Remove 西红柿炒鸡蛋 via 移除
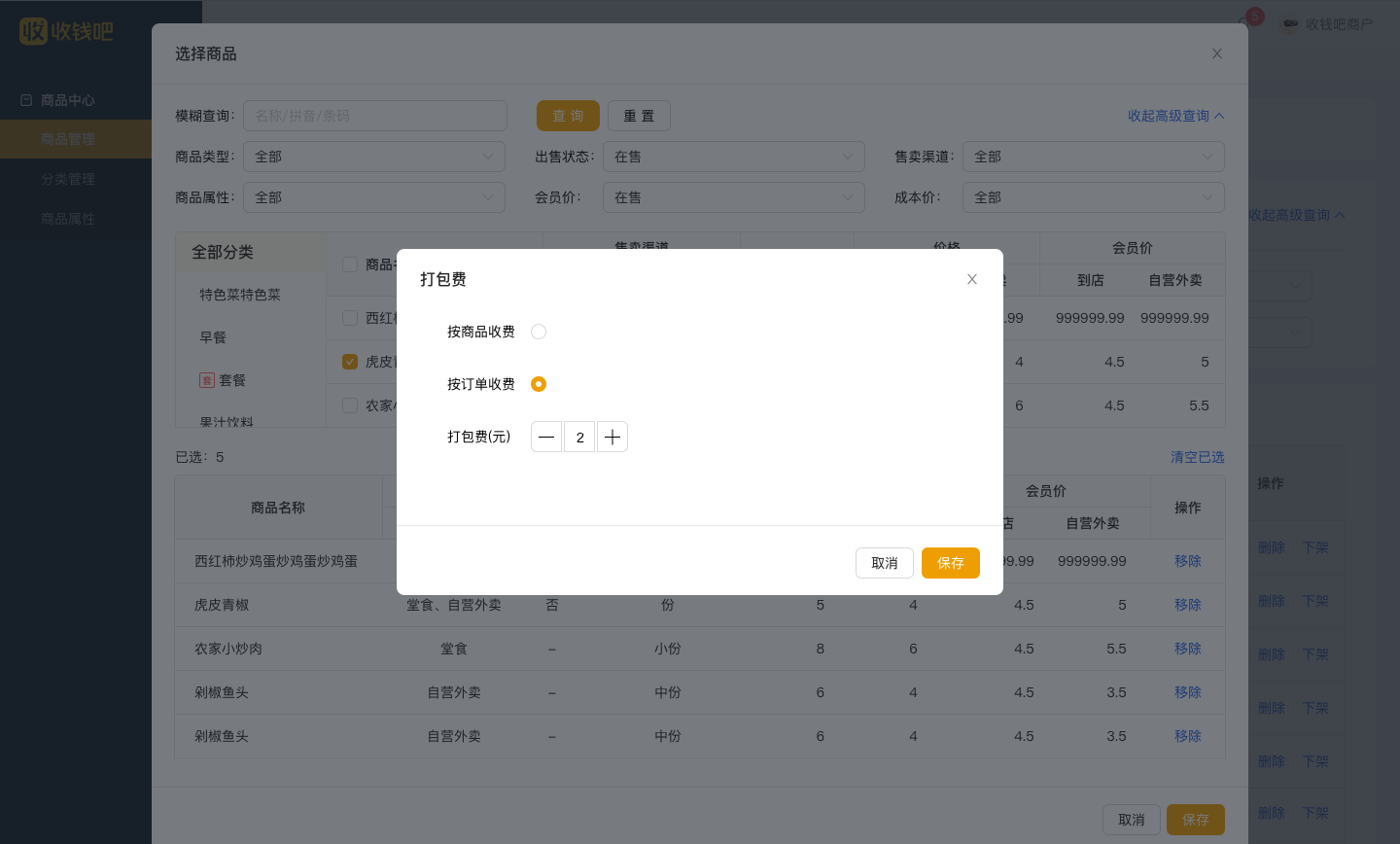Viewport: 1400px width, 844px height. pos(1188,561)
